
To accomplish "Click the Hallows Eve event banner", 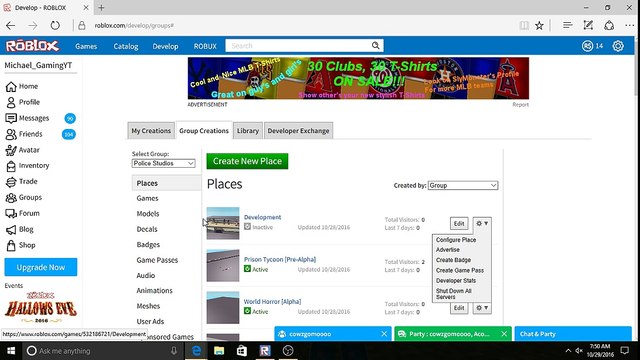I will pyautogui.click(x=41, y=307).
